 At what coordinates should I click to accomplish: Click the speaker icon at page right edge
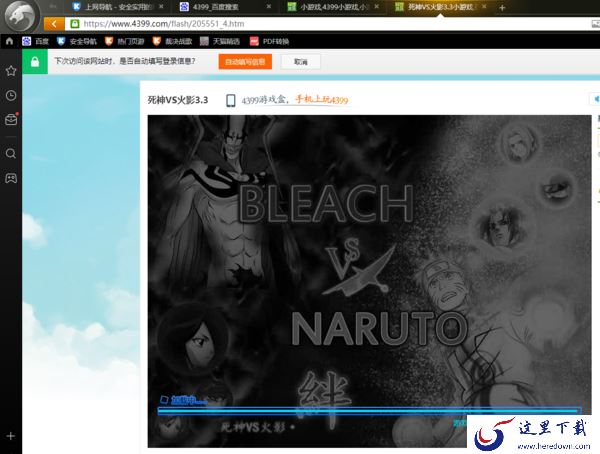click(596, 99)
